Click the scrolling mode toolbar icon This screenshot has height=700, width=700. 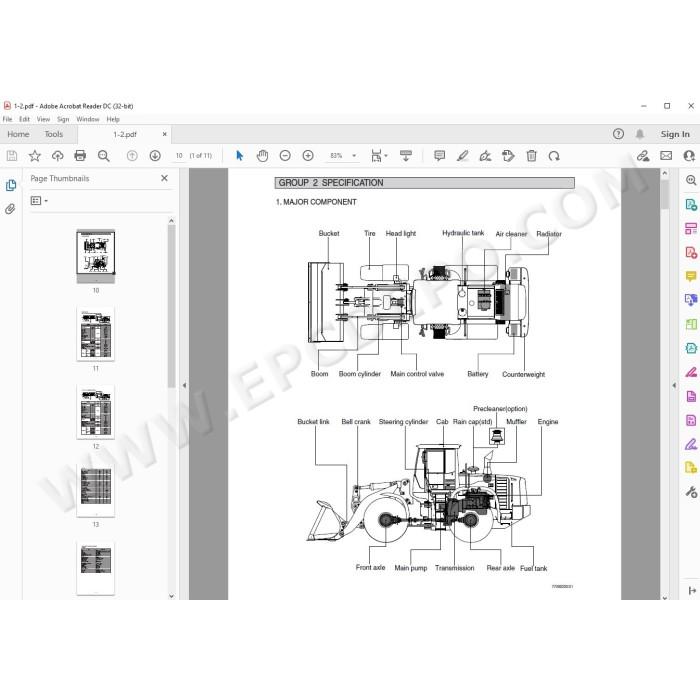(x=406, y=156)
